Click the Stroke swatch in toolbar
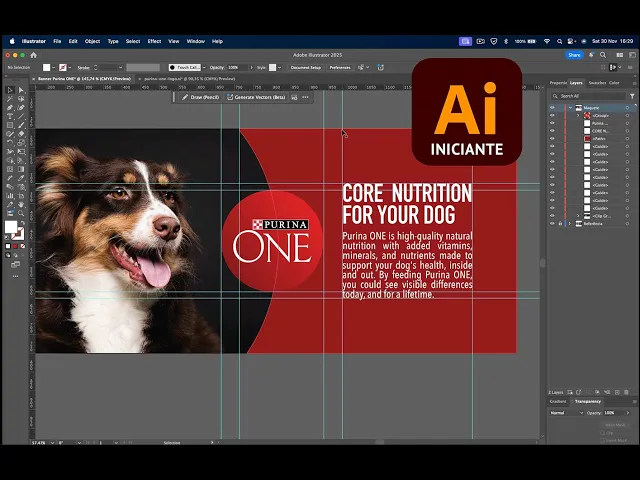 (x=18, y=234)
